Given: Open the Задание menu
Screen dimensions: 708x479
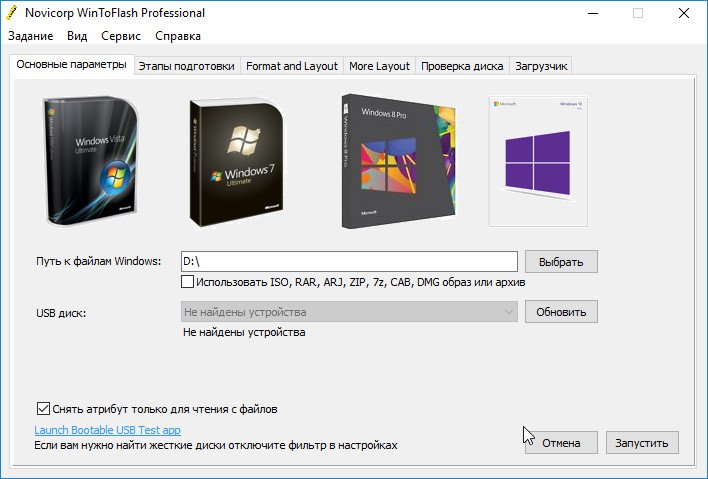Looking at the screenshot, I should 33,36.
